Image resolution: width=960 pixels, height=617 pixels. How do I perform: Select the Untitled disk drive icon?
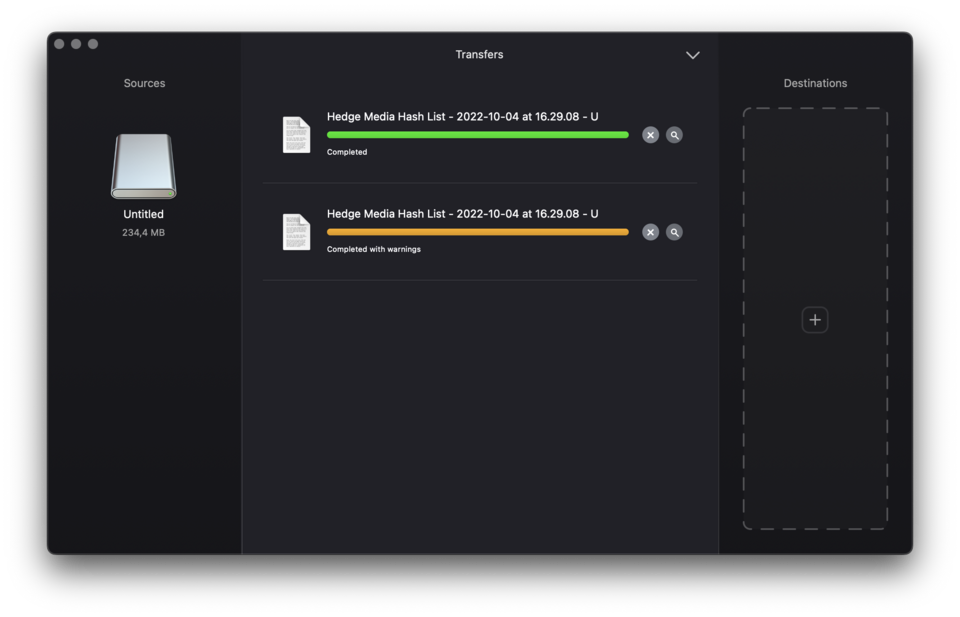[143, 166]
